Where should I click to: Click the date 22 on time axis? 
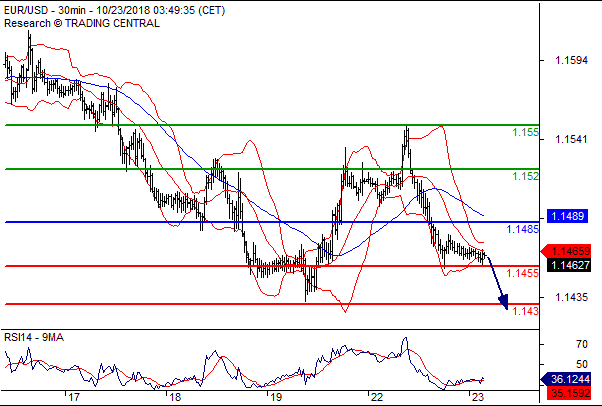click(377, 397)
